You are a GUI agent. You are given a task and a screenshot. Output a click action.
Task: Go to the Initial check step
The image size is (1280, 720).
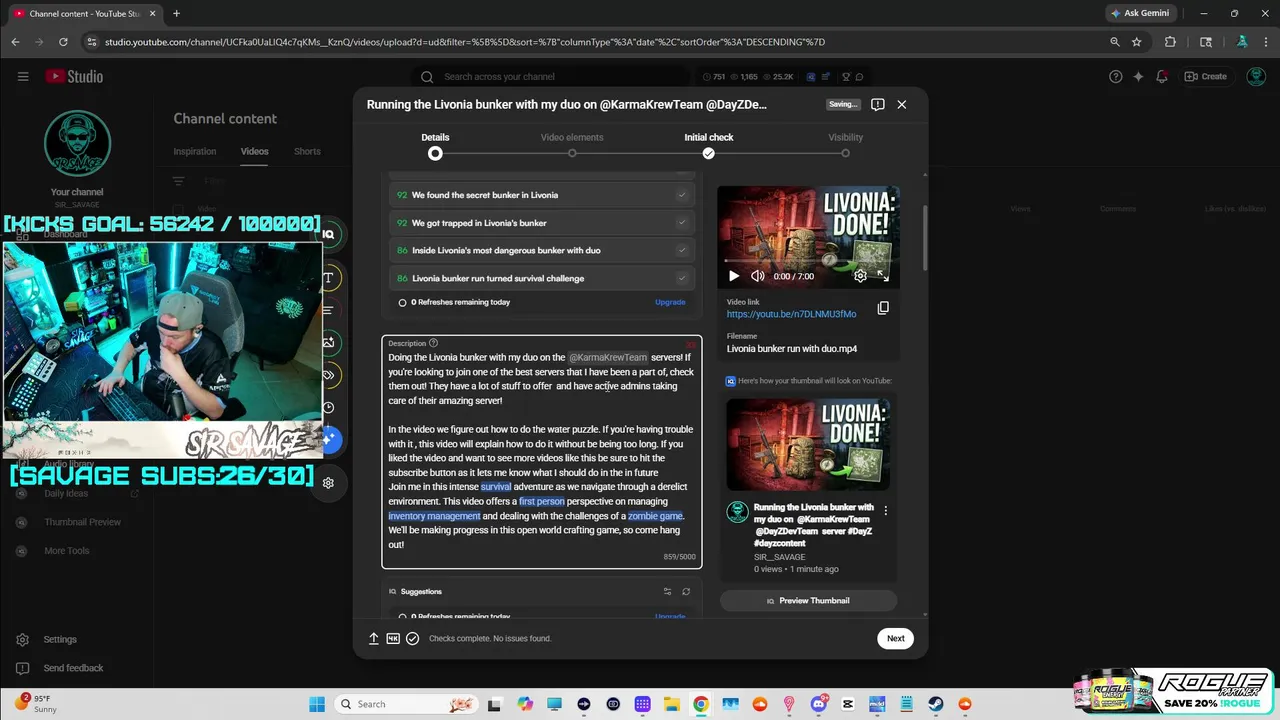tap(709, 145)
